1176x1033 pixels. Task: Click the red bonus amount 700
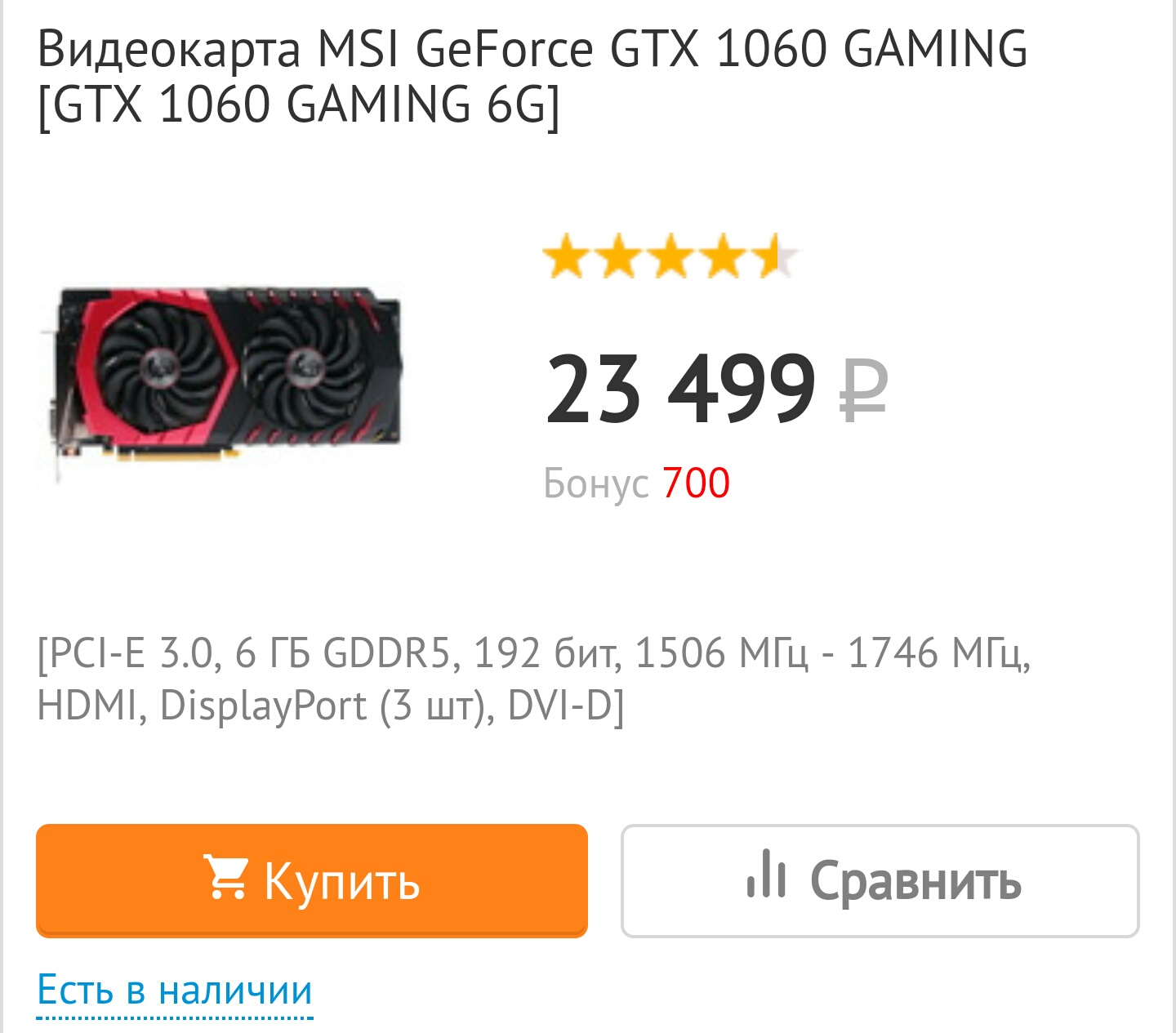696,483
